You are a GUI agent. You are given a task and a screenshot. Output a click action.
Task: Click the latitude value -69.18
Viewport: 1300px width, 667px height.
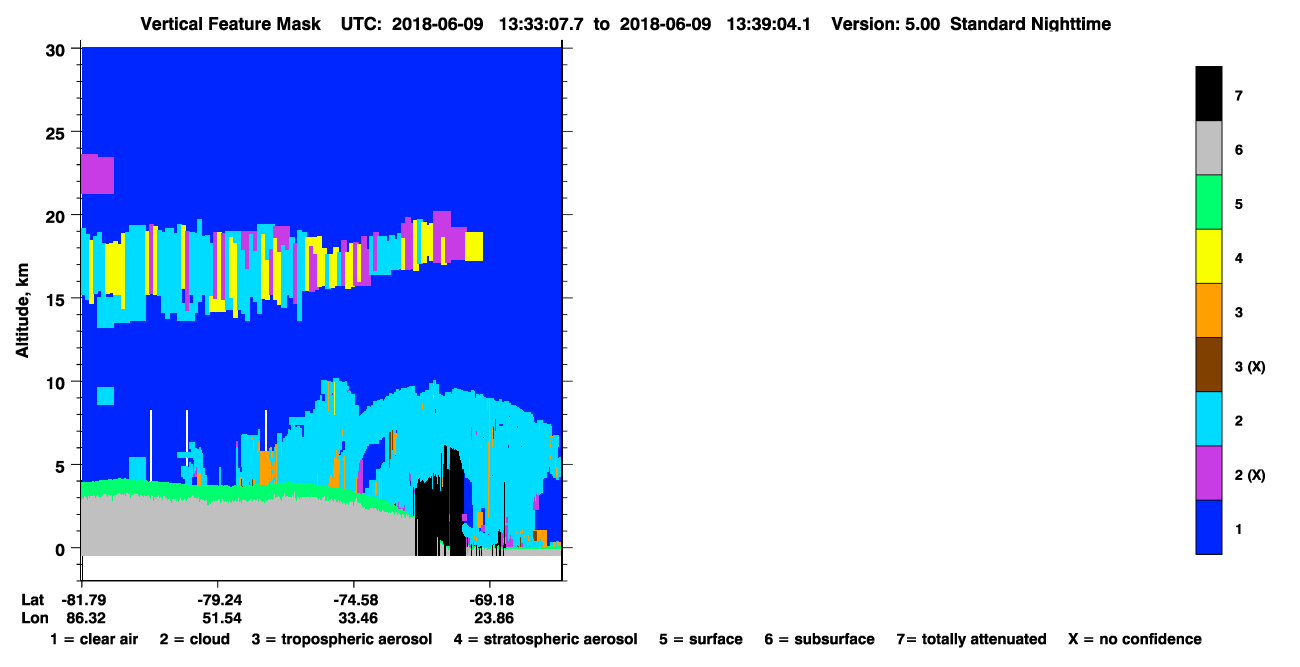click(x=491, y=600)
